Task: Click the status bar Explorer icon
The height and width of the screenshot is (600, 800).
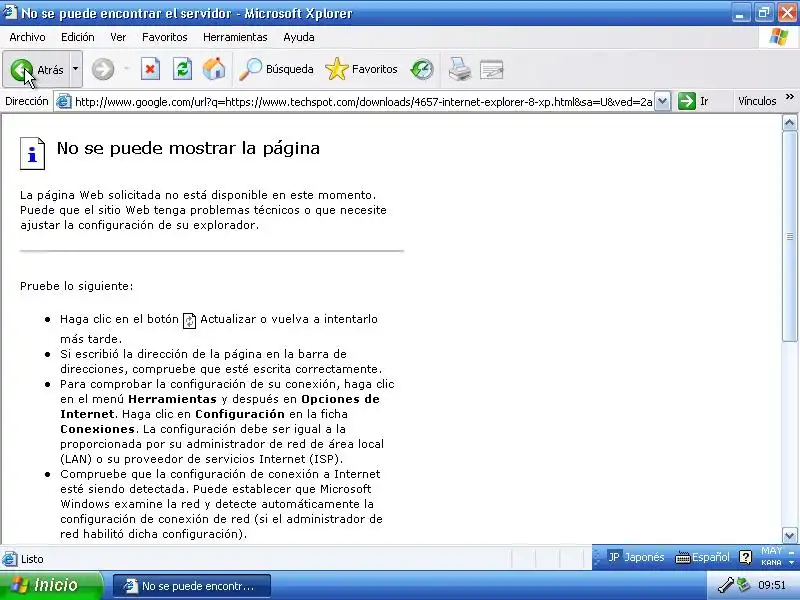Action: pyautogui.click(x=9, y=559)
